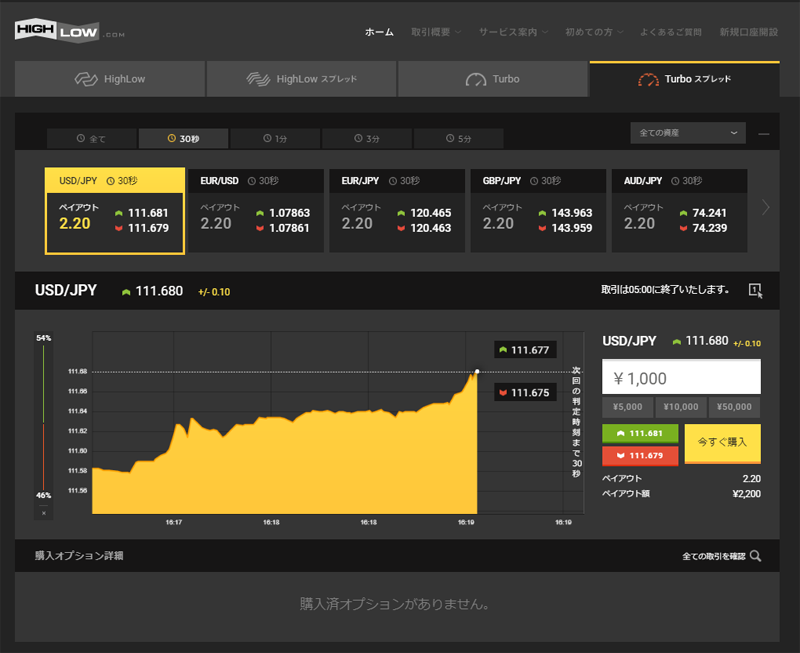Select the AUD/JPY 30秒 asset card
This screenshot has width=800, height=653.
coord(680,211)
